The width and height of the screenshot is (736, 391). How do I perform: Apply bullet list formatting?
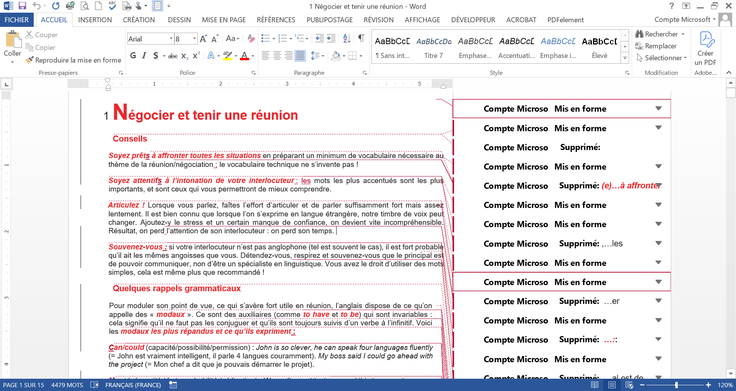pos(266,38)
